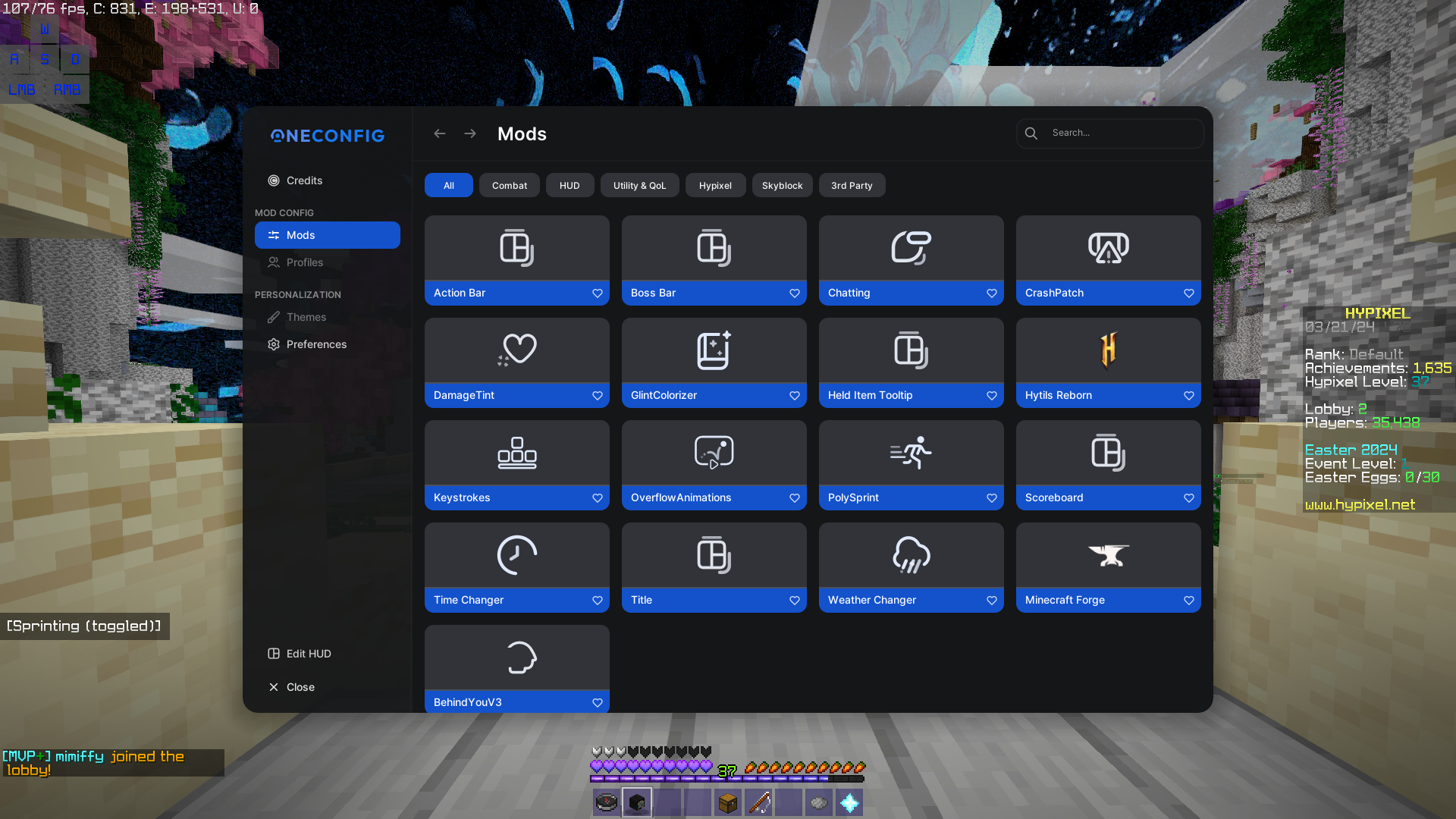Open the Time Changer mod label
This screenshot has height=819, width=1456.
pos(469,600)
